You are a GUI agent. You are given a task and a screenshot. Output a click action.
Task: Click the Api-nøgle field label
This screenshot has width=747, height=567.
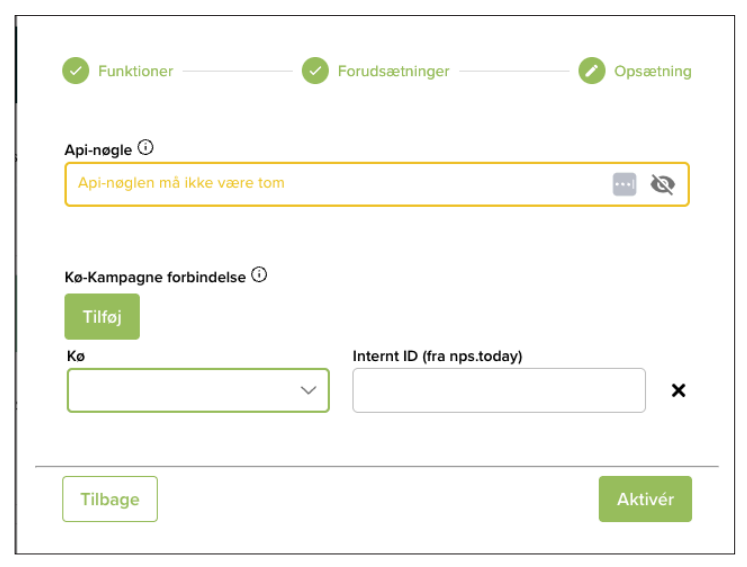click(x=98, y=149)
